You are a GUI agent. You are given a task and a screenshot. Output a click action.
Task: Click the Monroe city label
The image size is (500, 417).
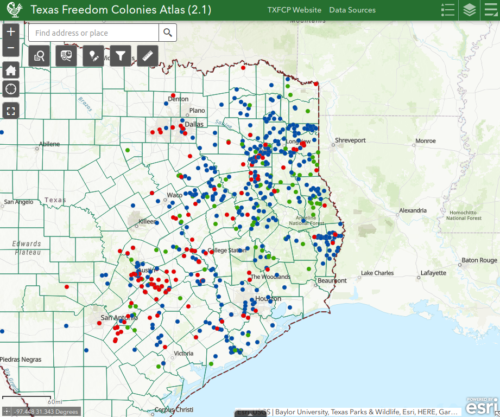point(426,141)
